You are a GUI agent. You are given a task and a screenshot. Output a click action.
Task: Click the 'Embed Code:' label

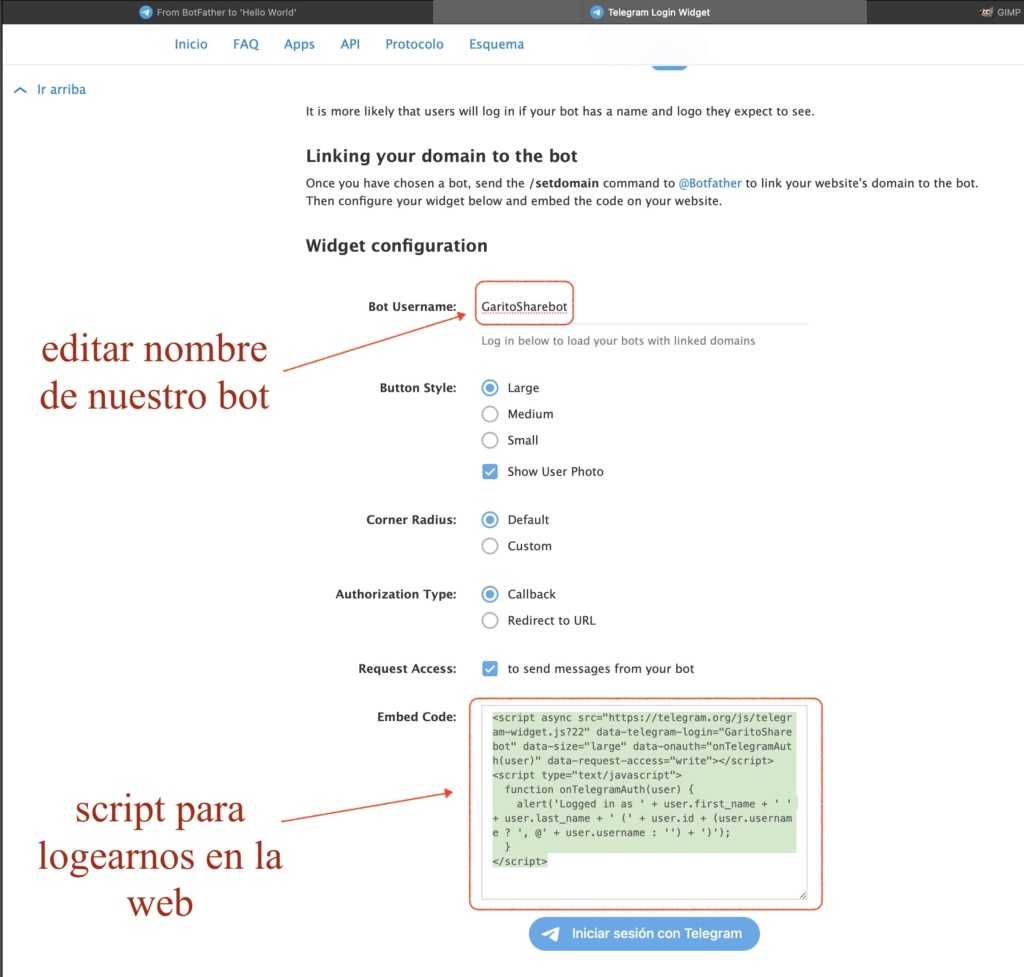[417, 717]
